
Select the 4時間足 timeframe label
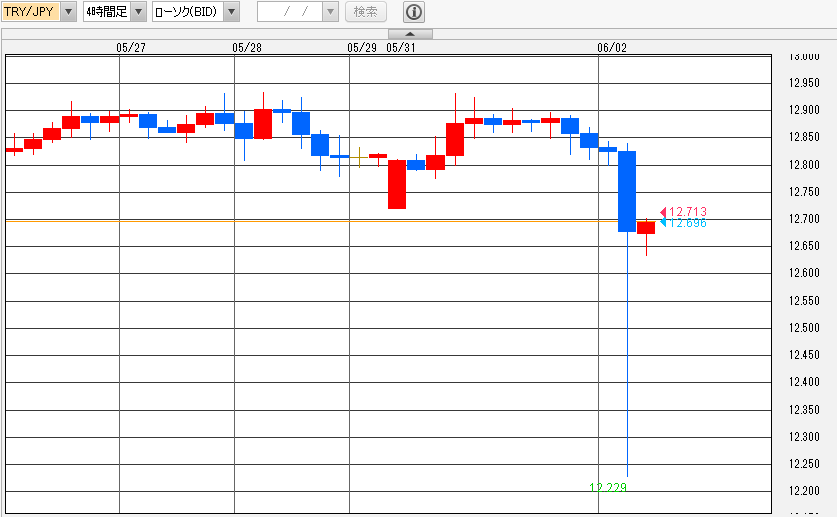tap(107, 11)
